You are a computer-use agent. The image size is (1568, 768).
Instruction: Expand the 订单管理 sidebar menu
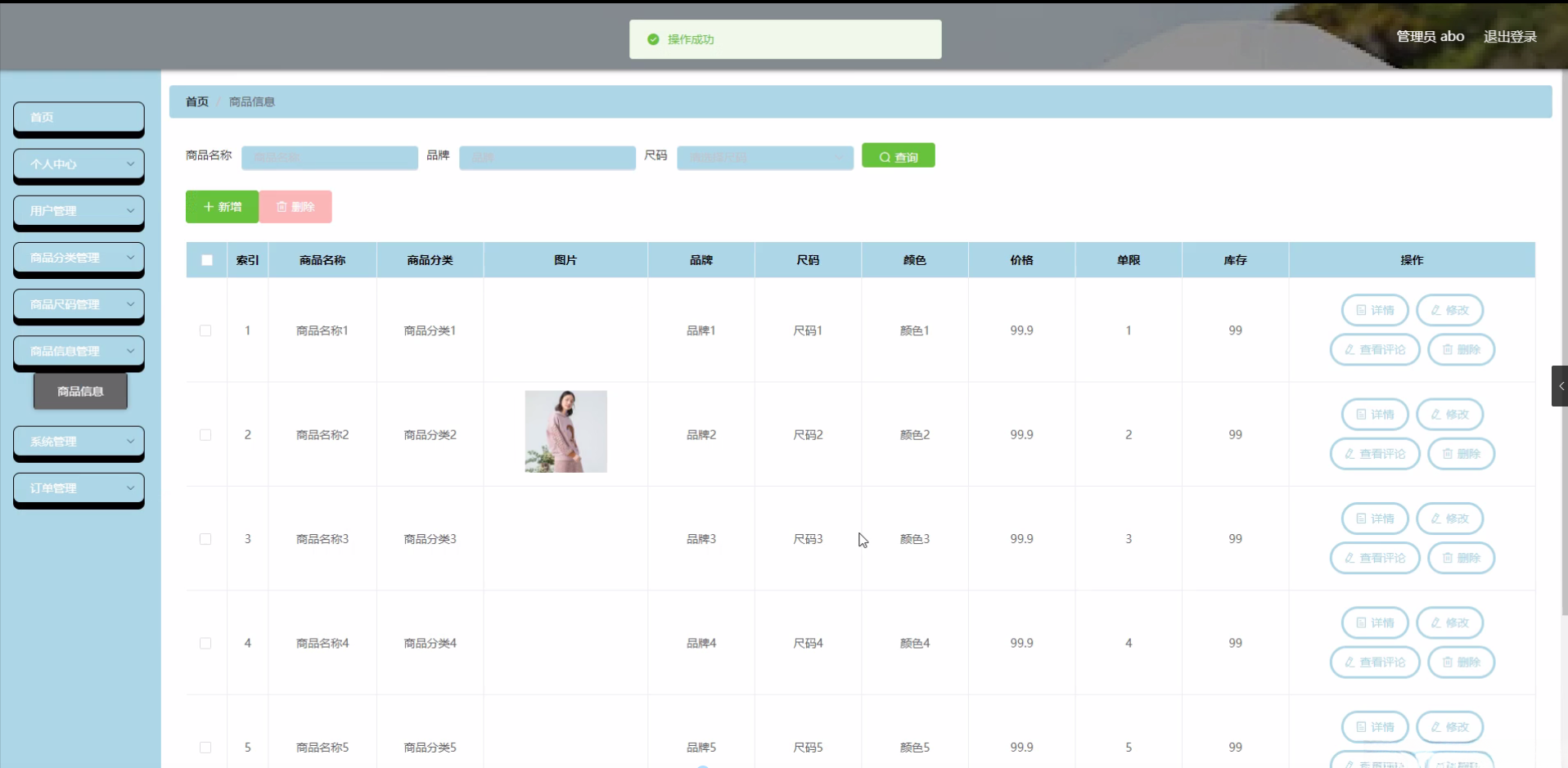79,488
